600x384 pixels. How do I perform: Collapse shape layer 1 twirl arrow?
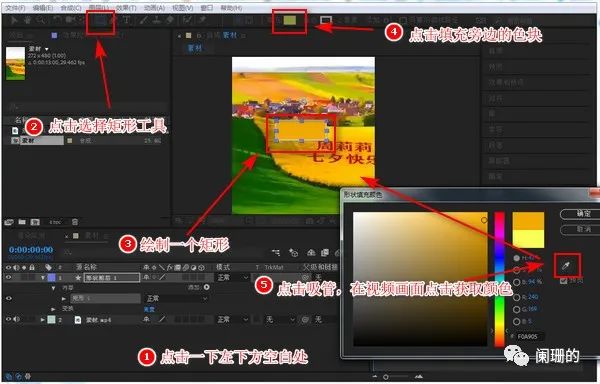click(43, 278)
